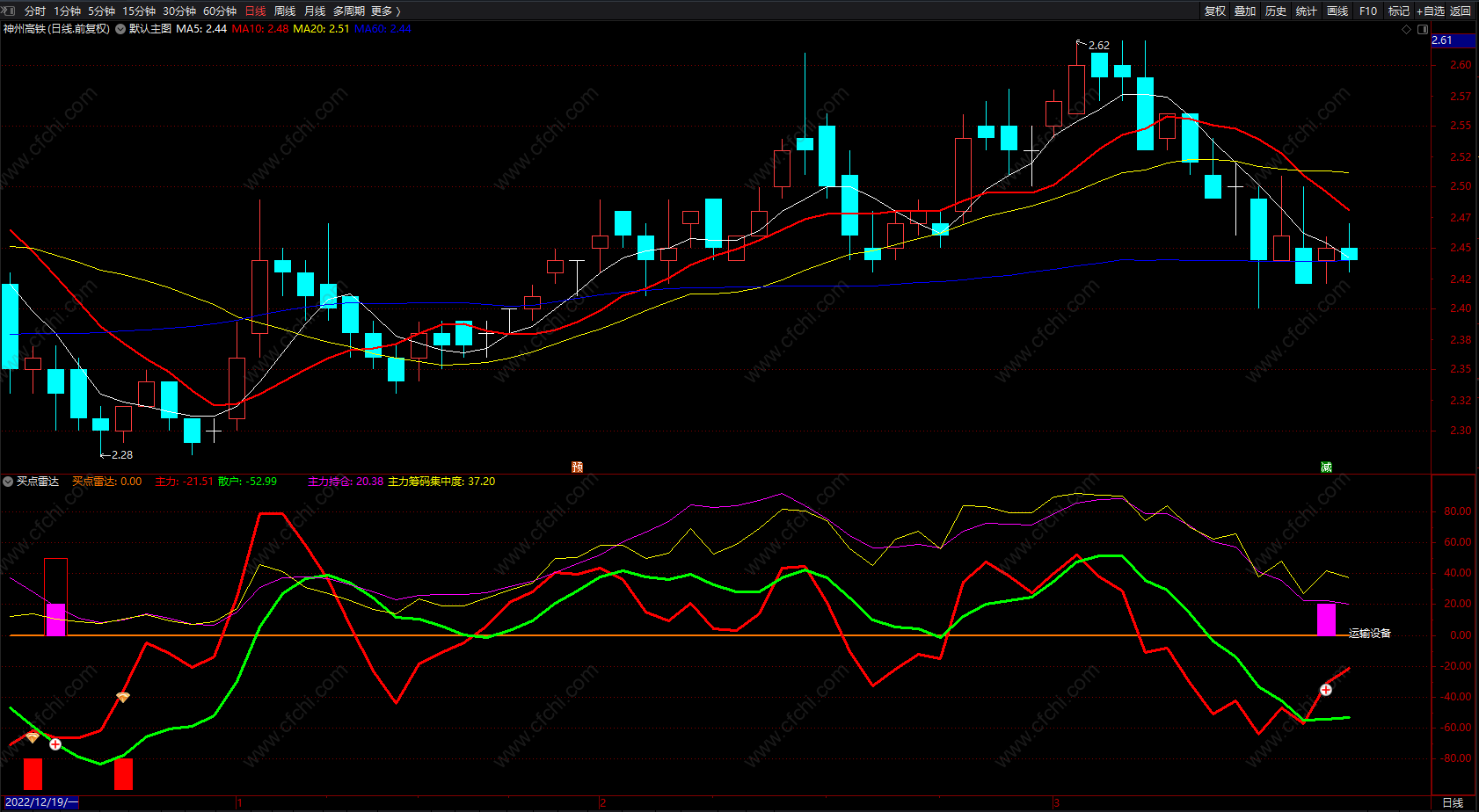Click the 主力筹码集中度: 37.20 value
Image resolution: width=1479 pixels, height=812 pixels.
point(441,482)
